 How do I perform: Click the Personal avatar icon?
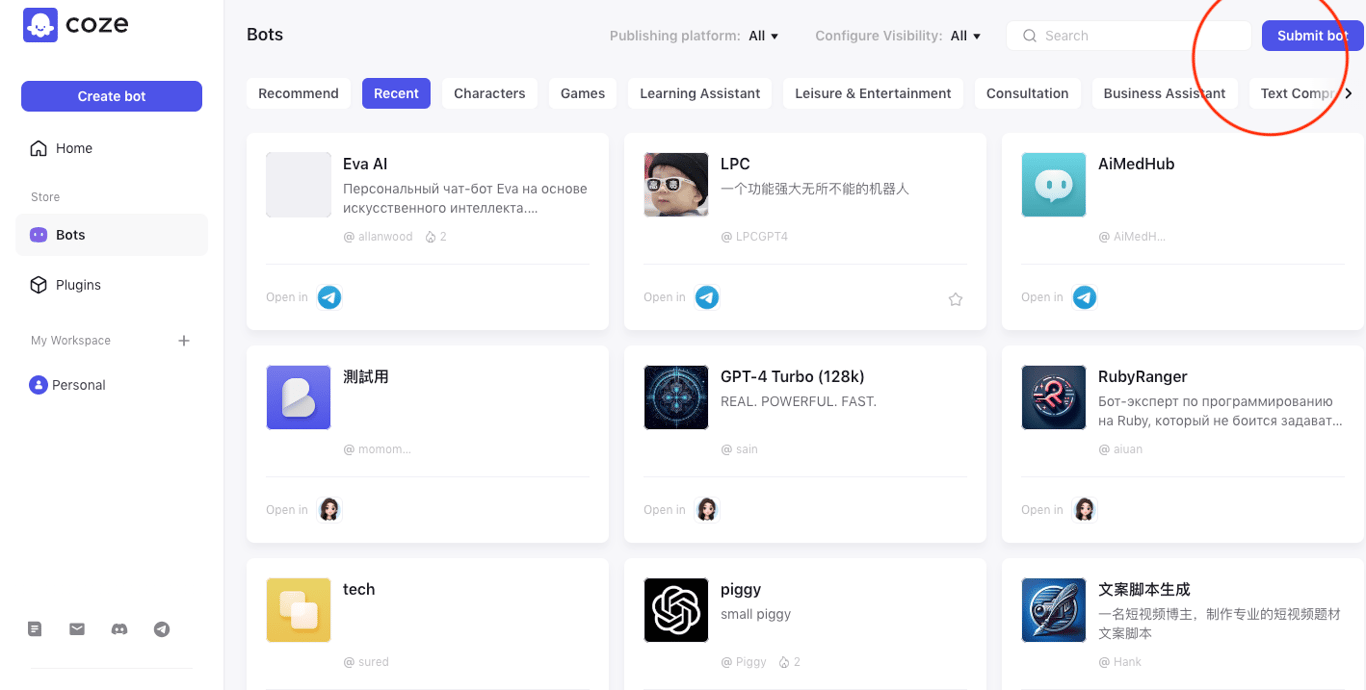38,385
